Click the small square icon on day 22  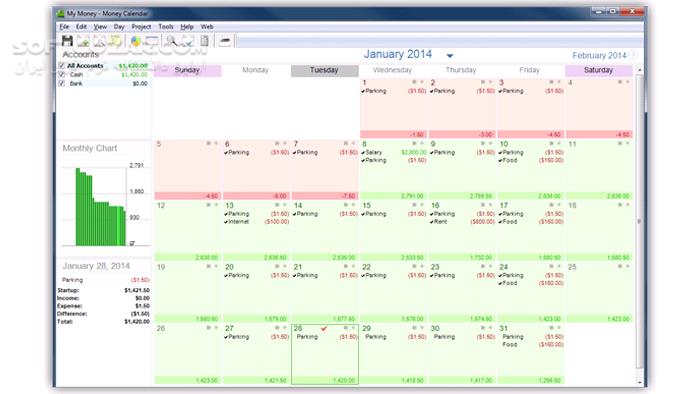pyautogui.click(x=414, y=266)
